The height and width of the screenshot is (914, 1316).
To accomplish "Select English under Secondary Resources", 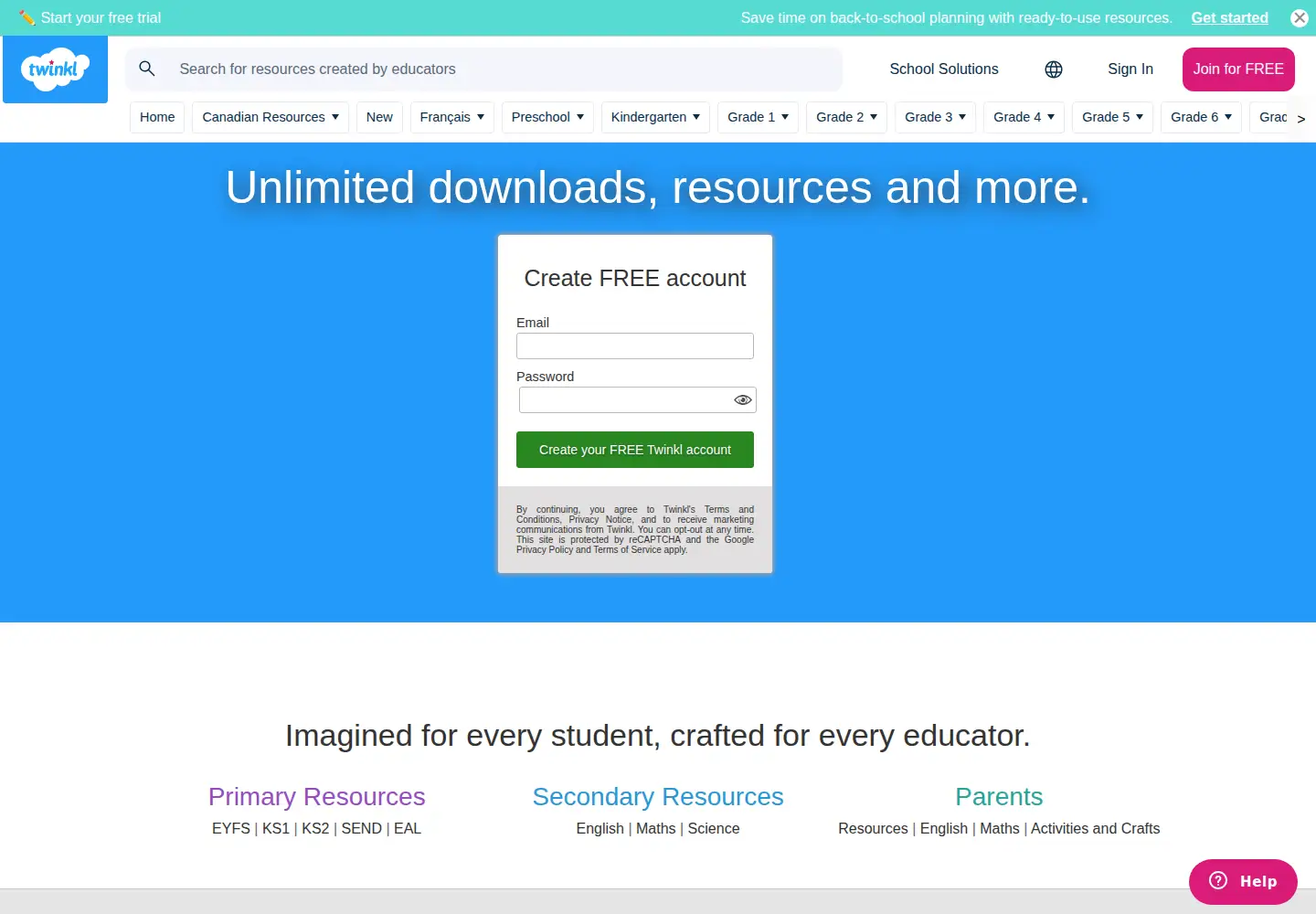I will click(600, 828).
